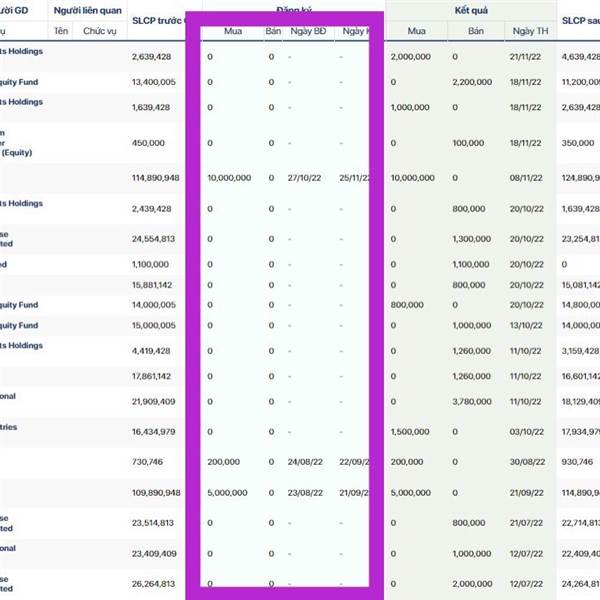Click the 'Tên' sub-header
Viewport: 600px width, 600px height.
[x=61, y=31]
